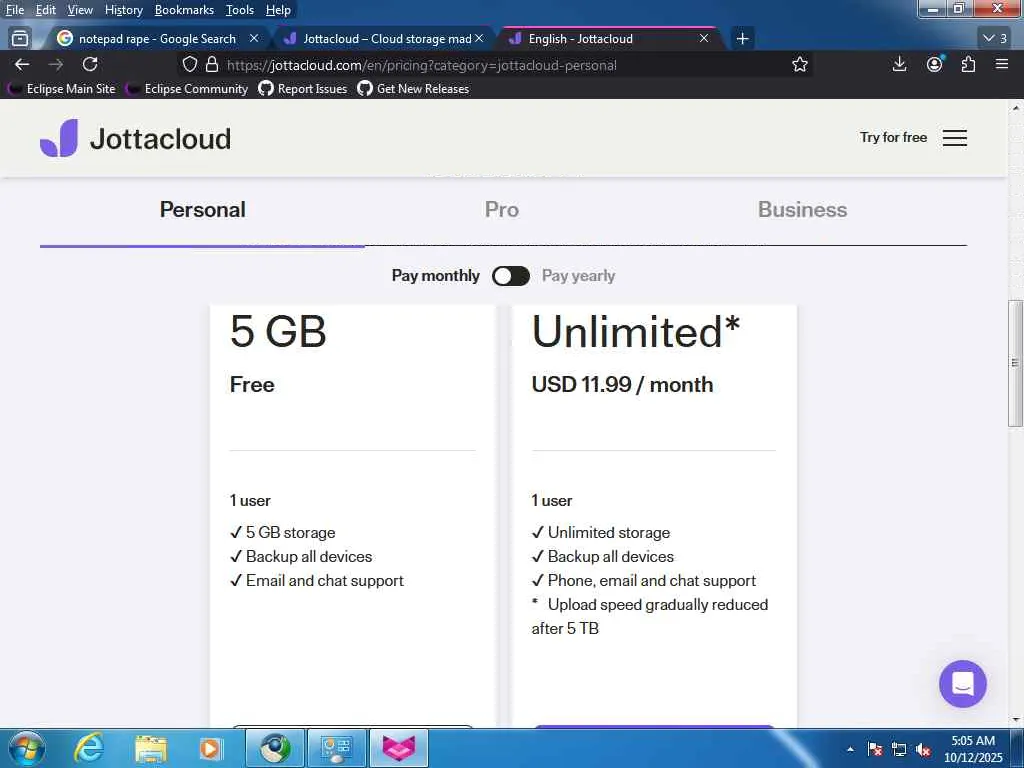1024x768 pixels.
Task: Click the Action Center flag tray icon
Action: coord(875,749)
